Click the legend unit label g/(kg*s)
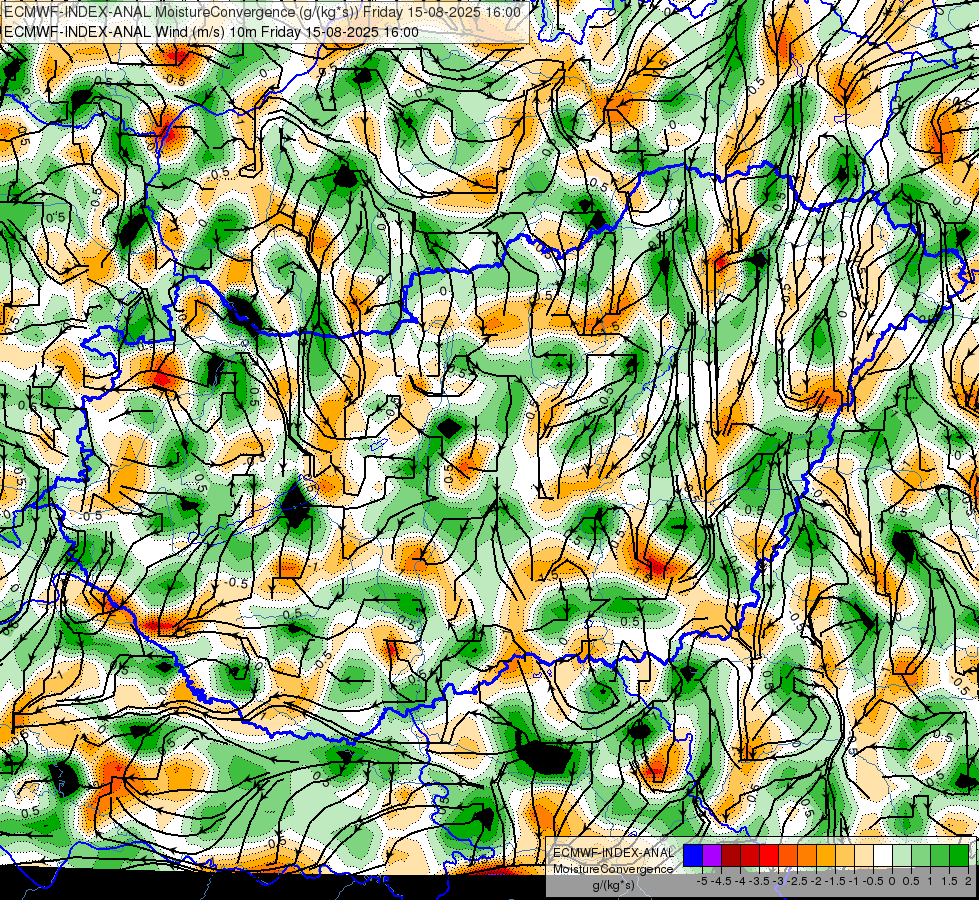Image resolution: width=979 pixels, height=900 pixels. click(x=614, y=885)
